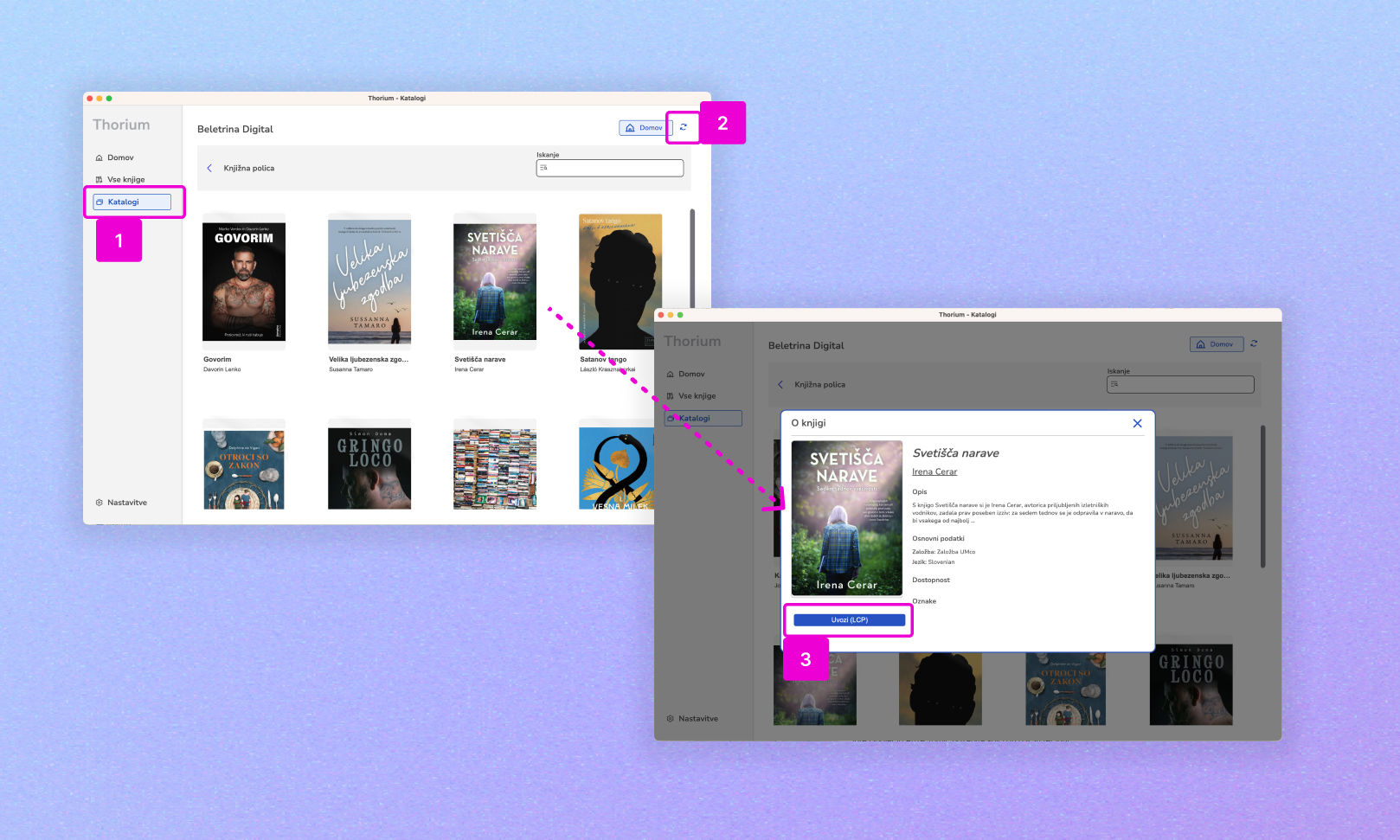Viewport: 1400px width, 840px height.
Task: Click the Uvozi (LCP) import button
Action: tap(849, 620)
